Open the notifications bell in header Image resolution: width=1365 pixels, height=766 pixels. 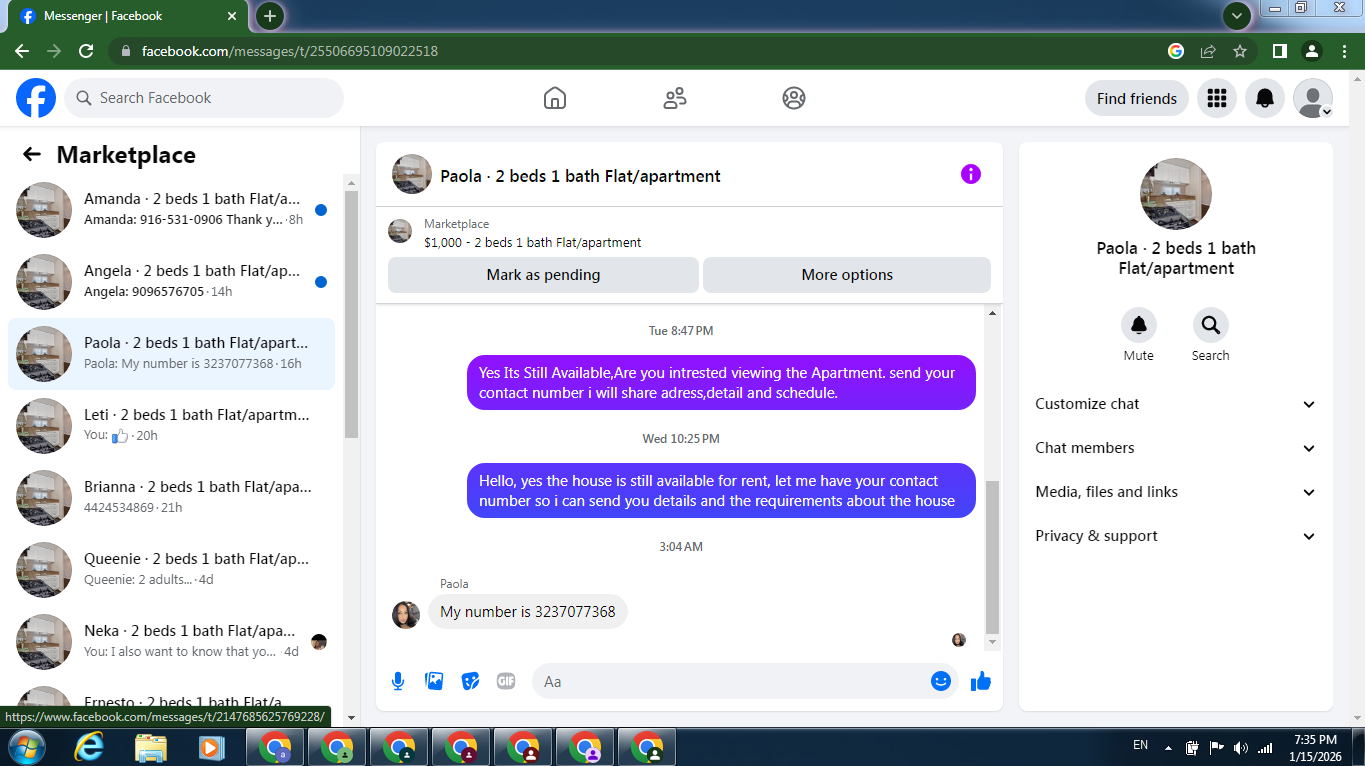coord(1265,98)
